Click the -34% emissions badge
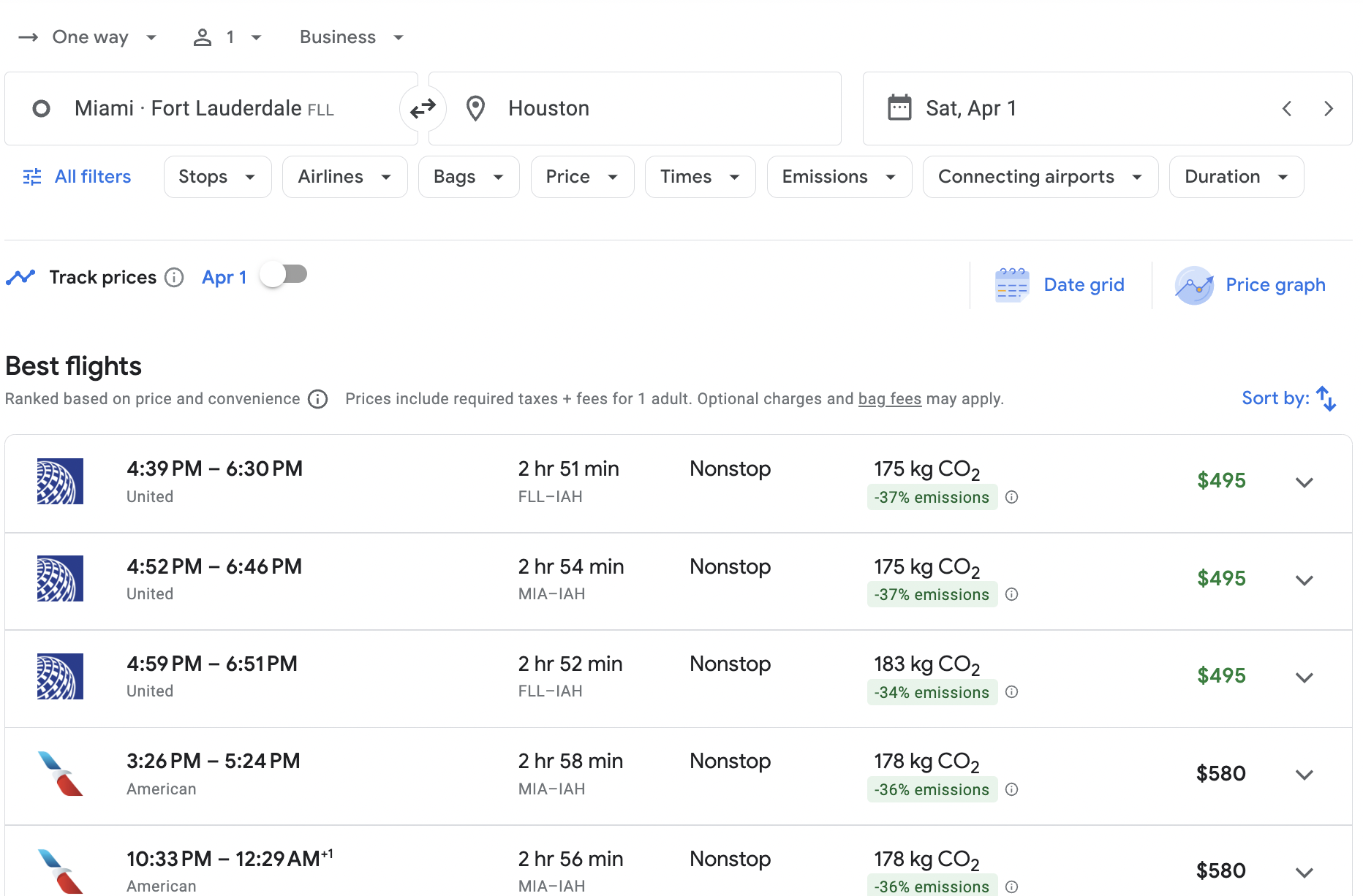1363x896 pixels. [x=932, y=692]
